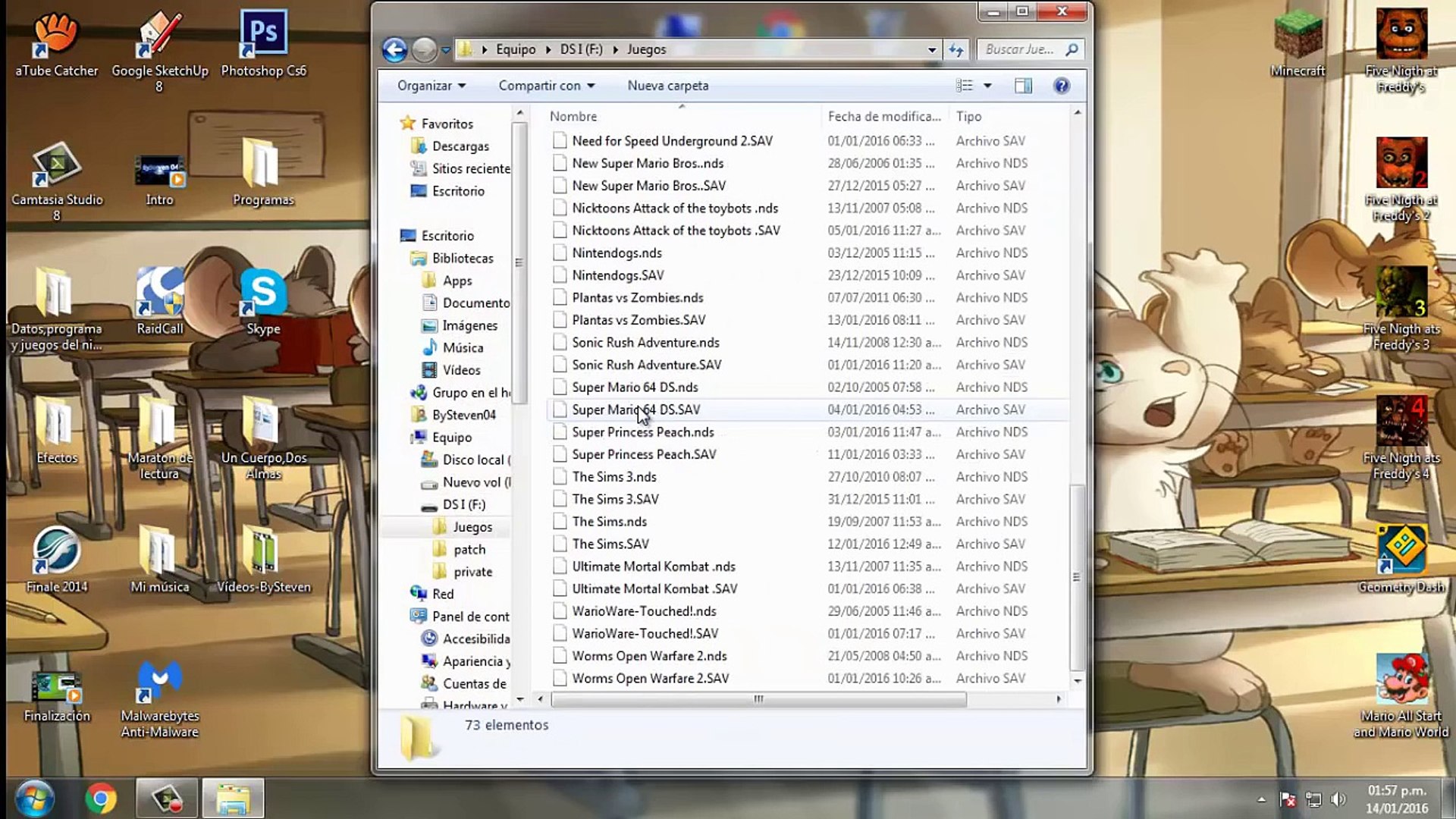The height and width of the screenshot is (819, 1456).
Task: Click the refresh button beside address bar
Action: point(956,50)
